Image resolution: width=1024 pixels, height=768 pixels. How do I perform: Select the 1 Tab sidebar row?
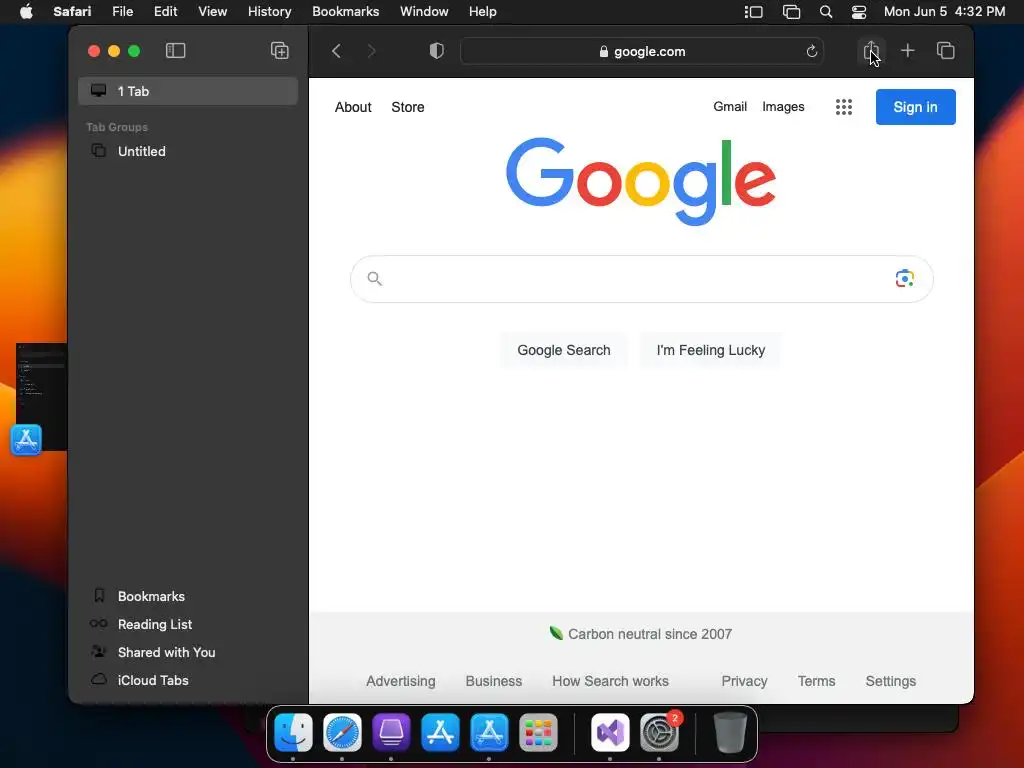click(x=188, y=91)
